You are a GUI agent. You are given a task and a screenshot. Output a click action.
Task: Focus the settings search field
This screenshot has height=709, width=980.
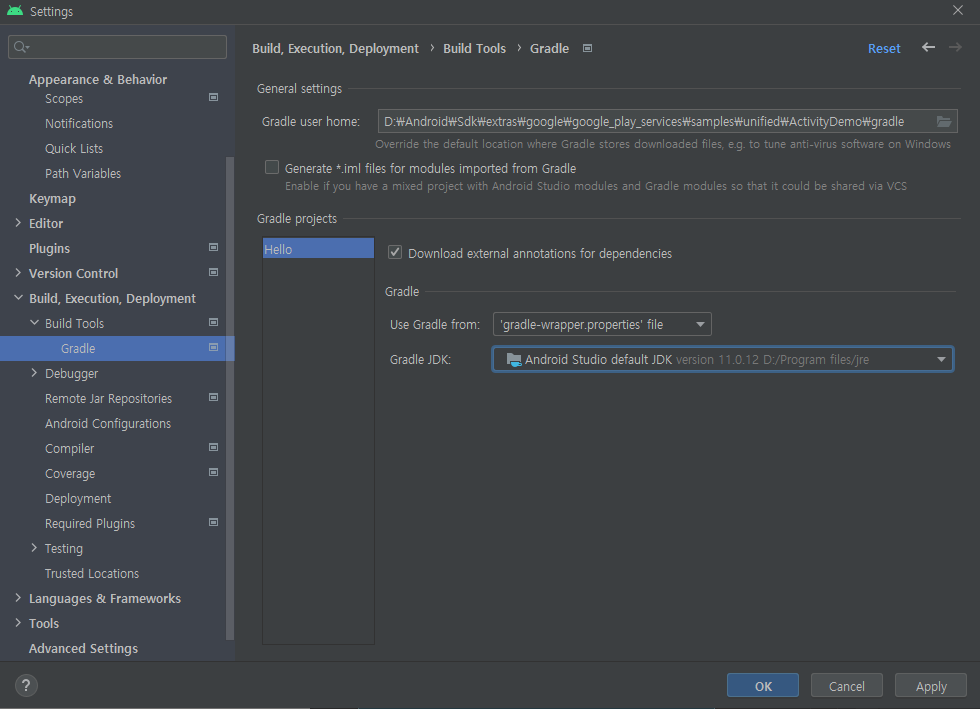(x=118, y=47)
